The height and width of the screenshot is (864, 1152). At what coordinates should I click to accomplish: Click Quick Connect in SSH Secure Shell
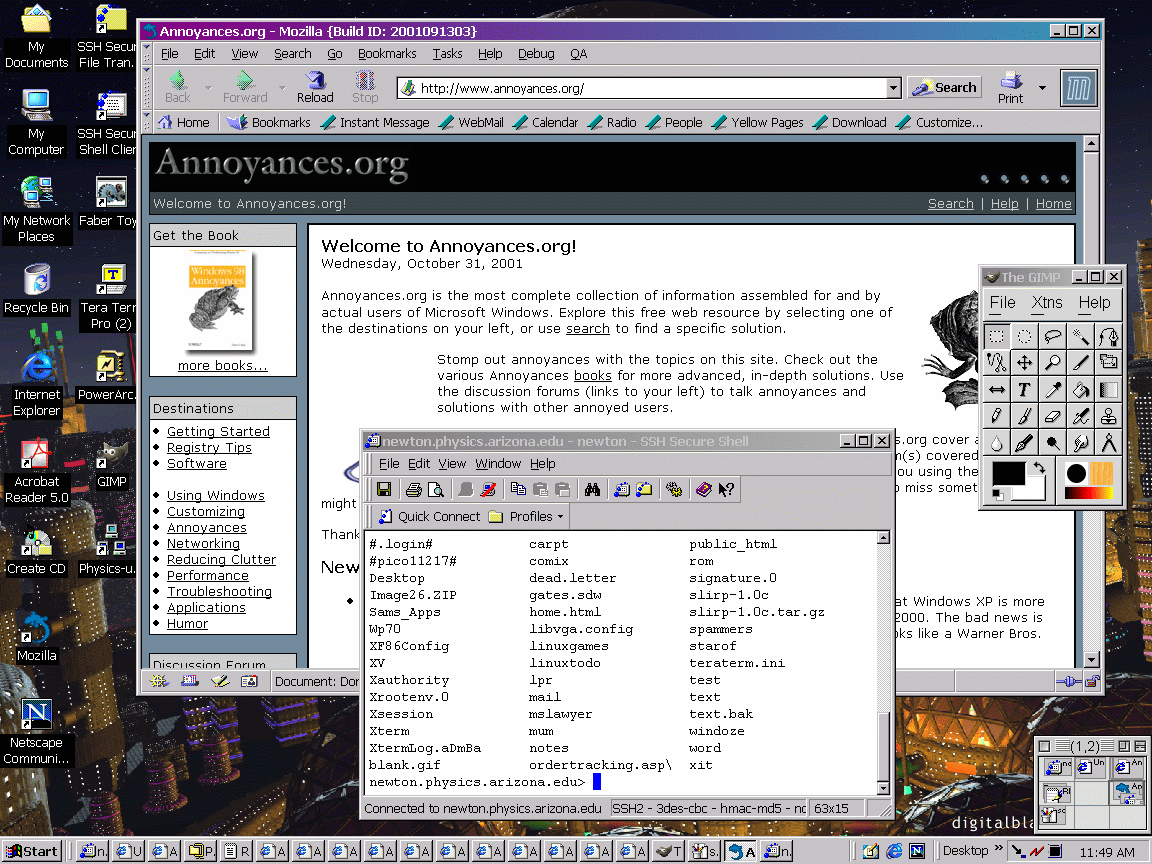point(430,516)
